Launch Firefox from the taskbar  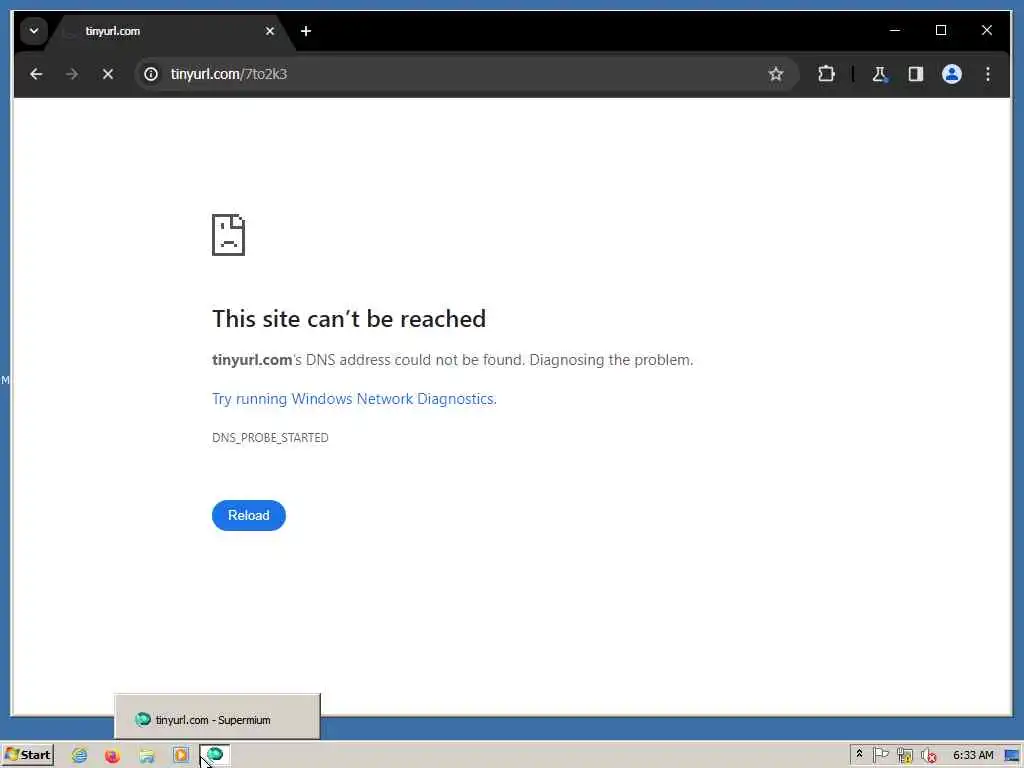[112, 756]
